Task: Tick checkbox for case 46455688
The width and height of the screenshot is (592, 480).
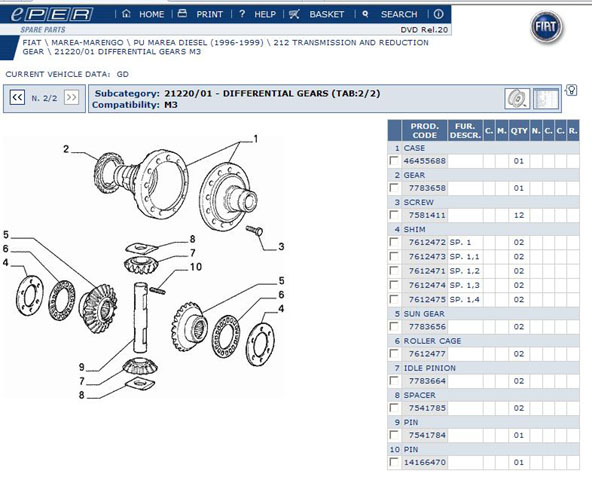Action: 394,161
